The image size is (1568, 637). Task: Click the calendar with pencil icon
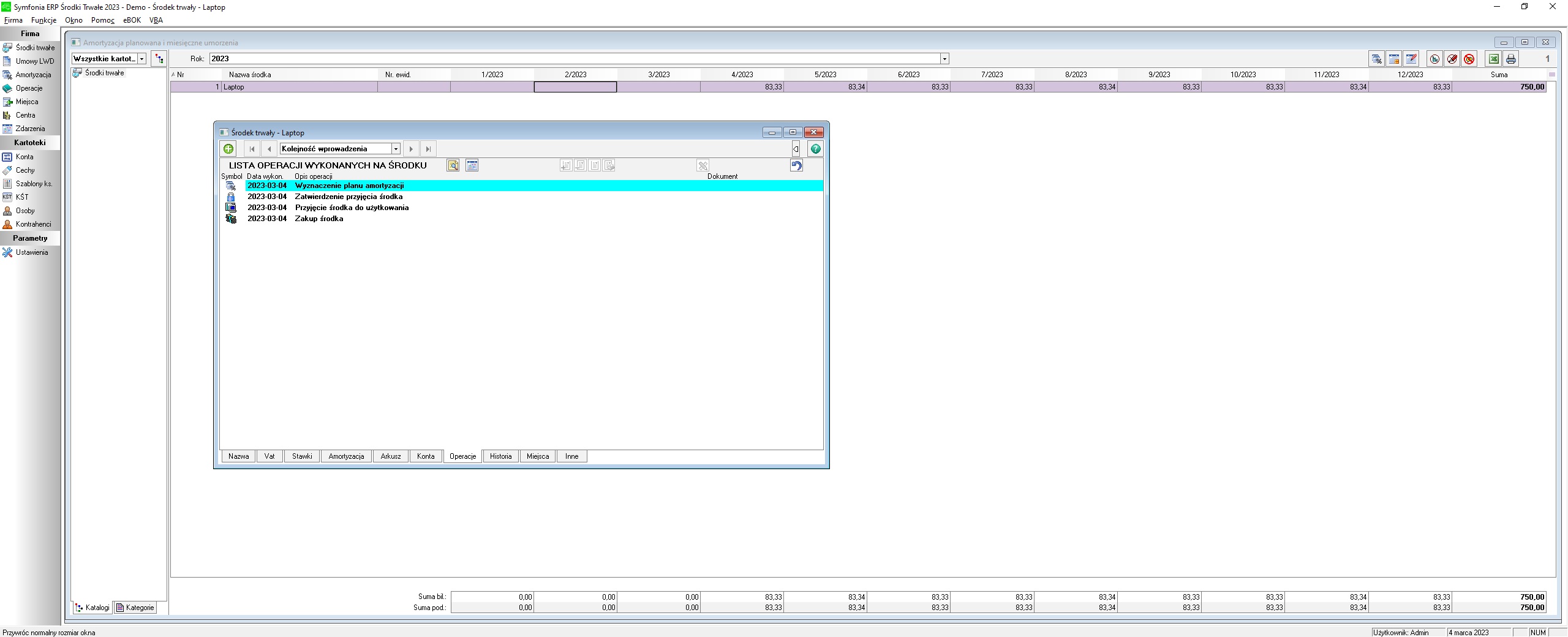click(1411, 59)
